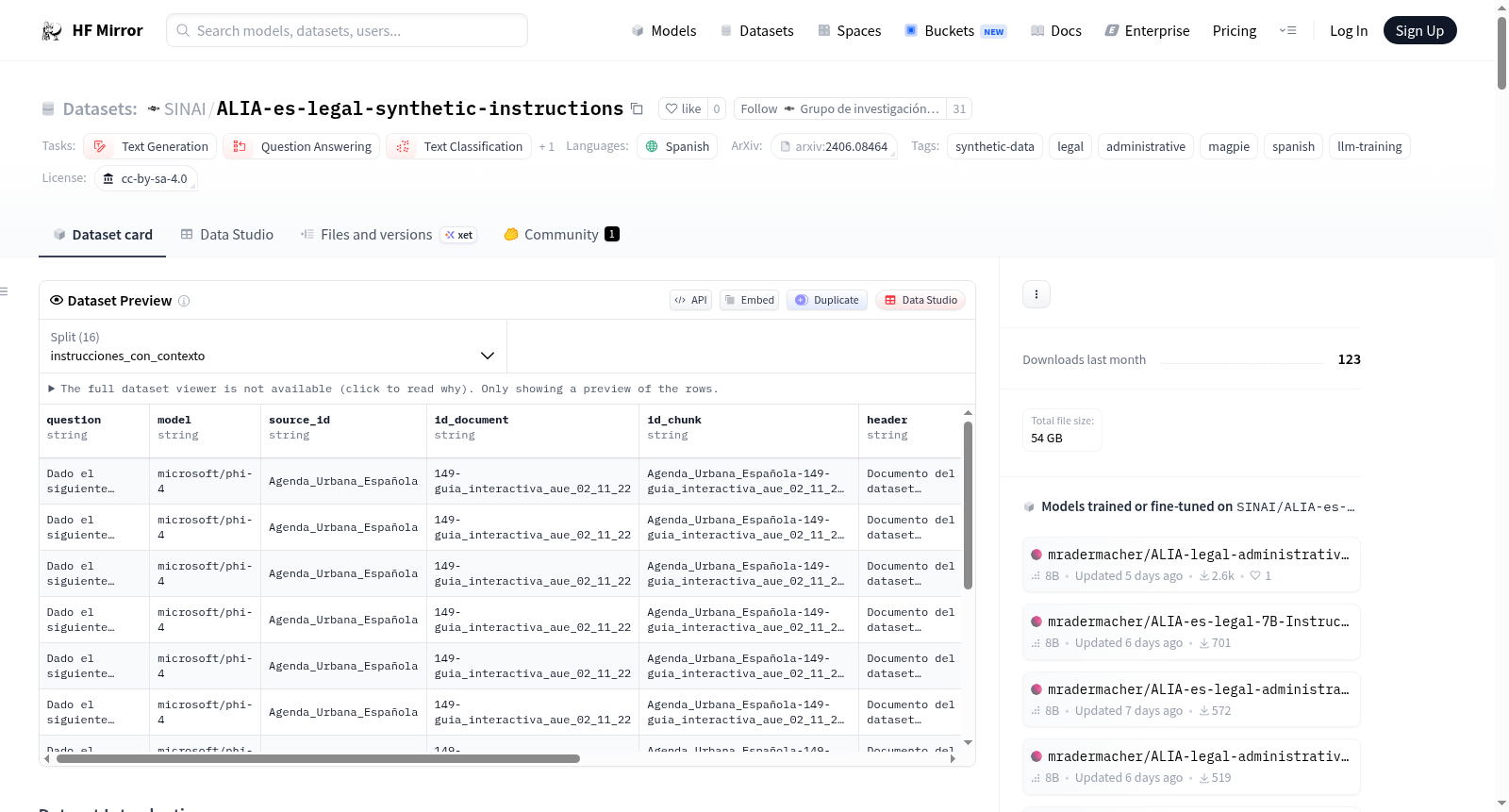The height and width of the screenshot is (812, 1509).
Task: Click the HF Mirror logo icon
Action: pyautogui.click(x=52, y=31)
